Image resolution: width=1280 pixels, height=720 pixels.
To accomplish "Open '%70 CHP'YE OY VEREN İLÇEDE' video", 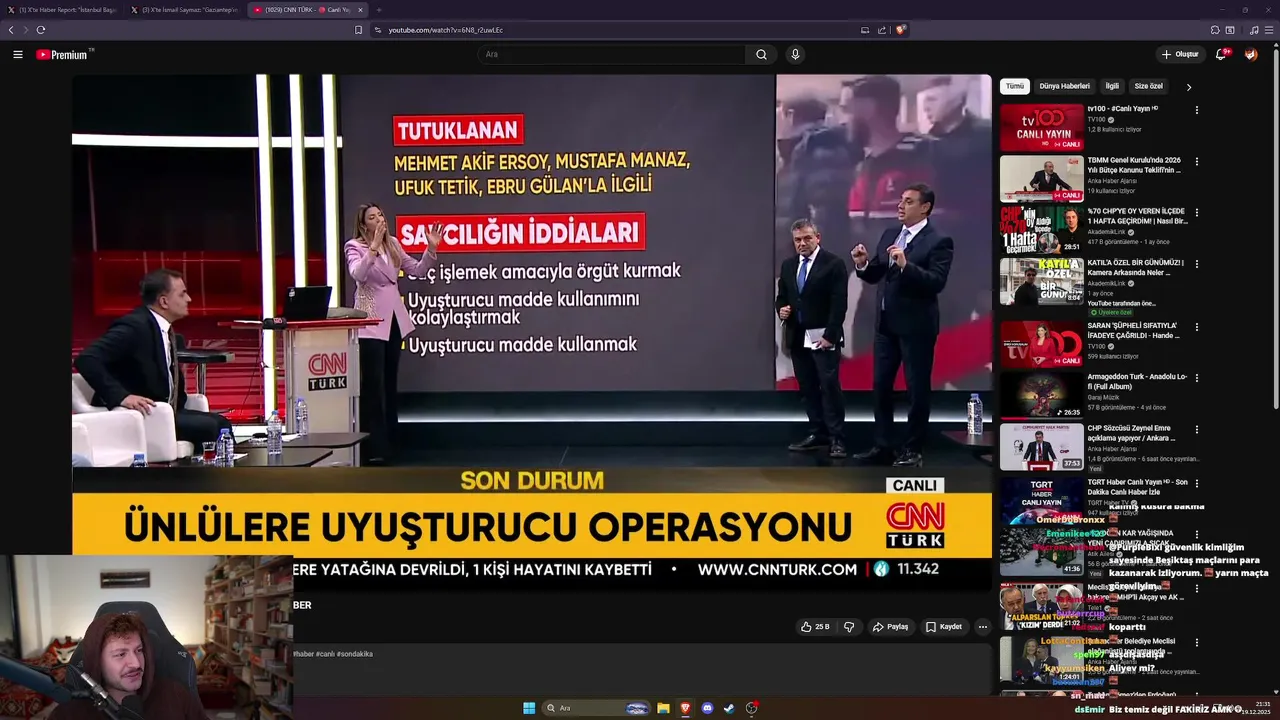I will 1137,216.
